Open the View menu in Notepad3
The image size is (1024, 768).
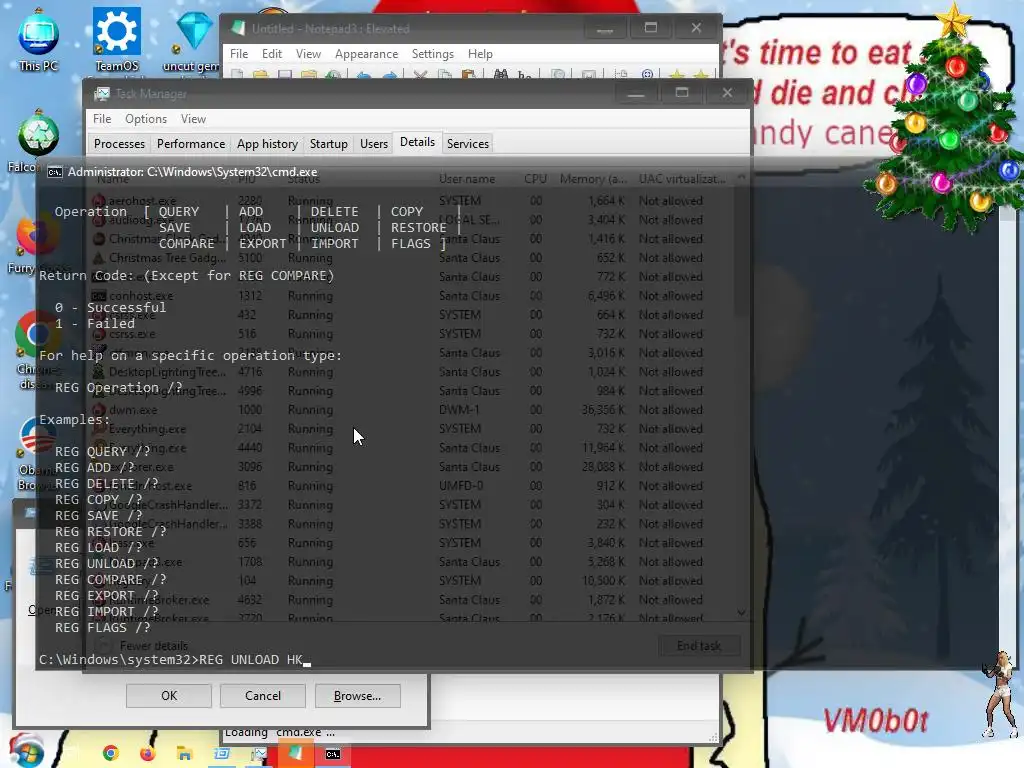308,54
